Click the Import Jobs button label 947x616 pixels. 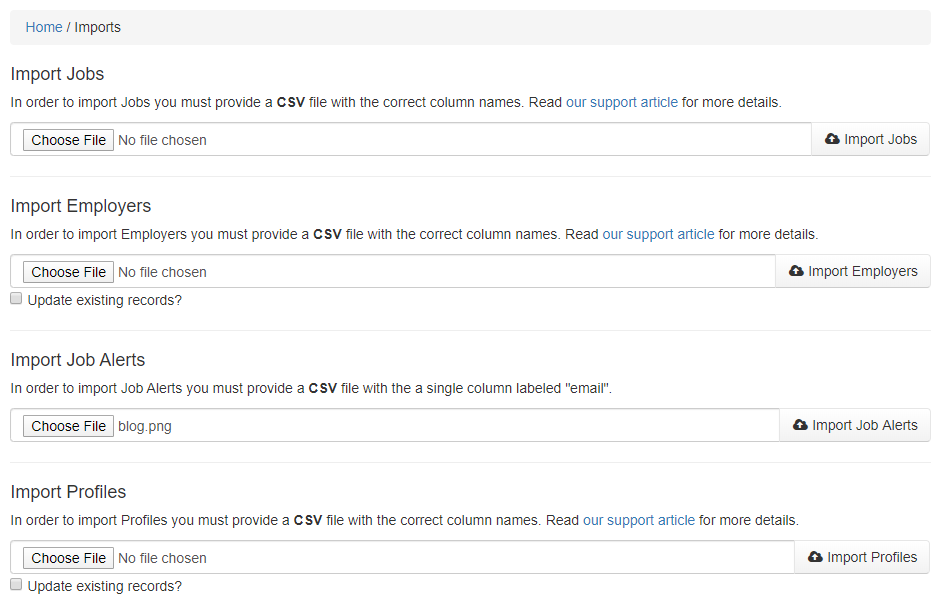[x=880, y=140]
